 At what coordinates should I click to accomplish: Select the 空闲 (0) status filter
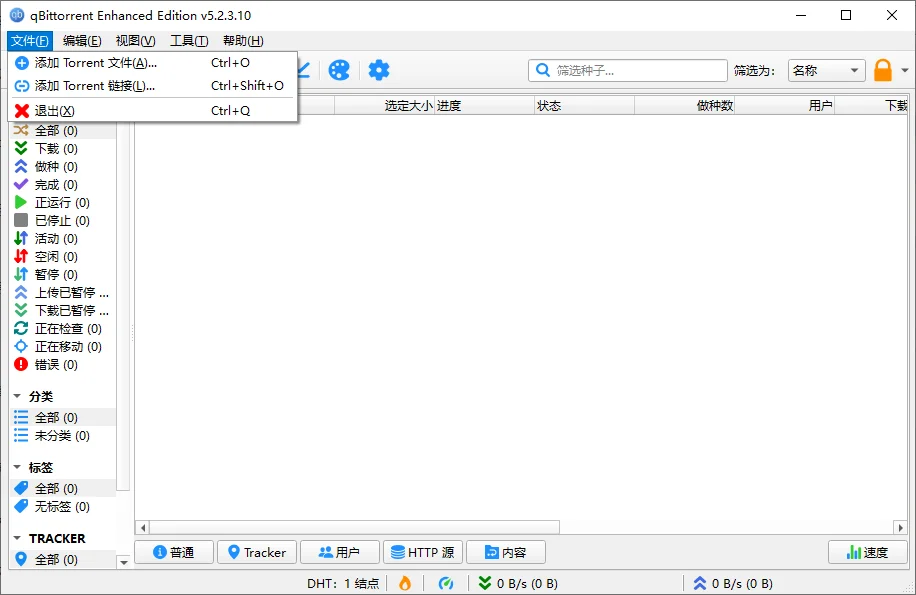(63, 256)
